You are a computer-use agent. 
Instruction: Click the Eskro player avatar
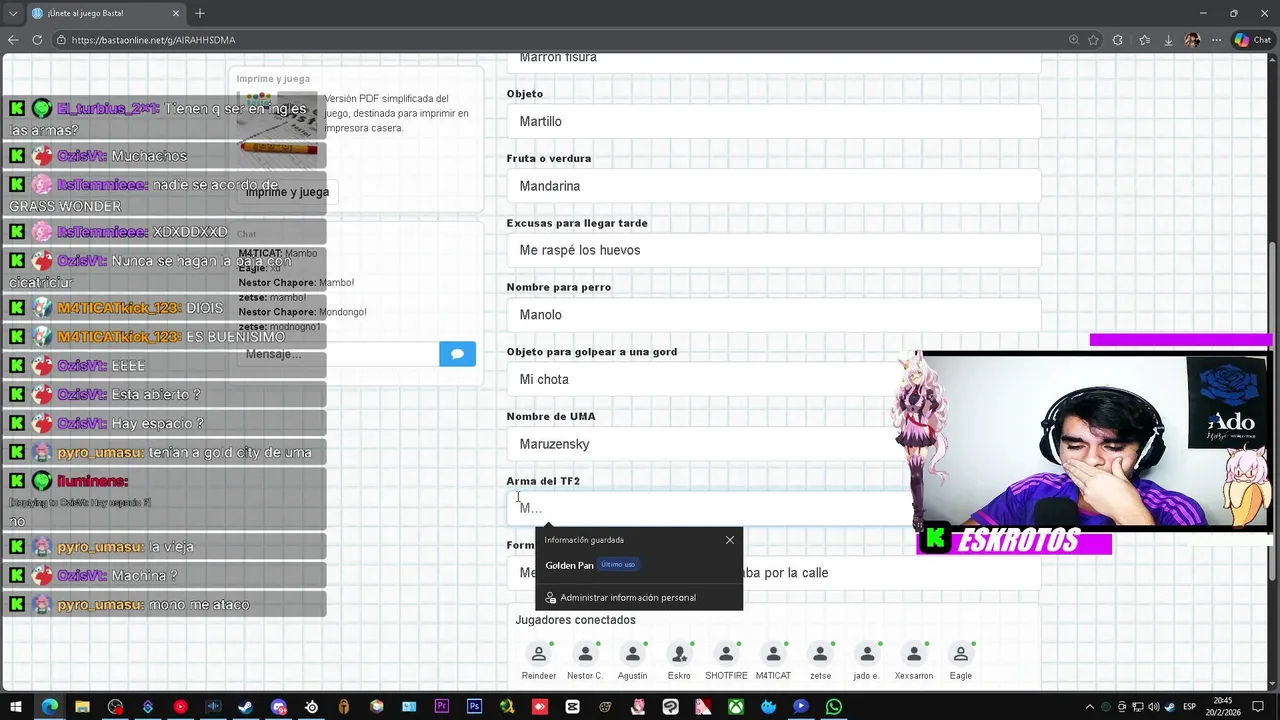679,654
